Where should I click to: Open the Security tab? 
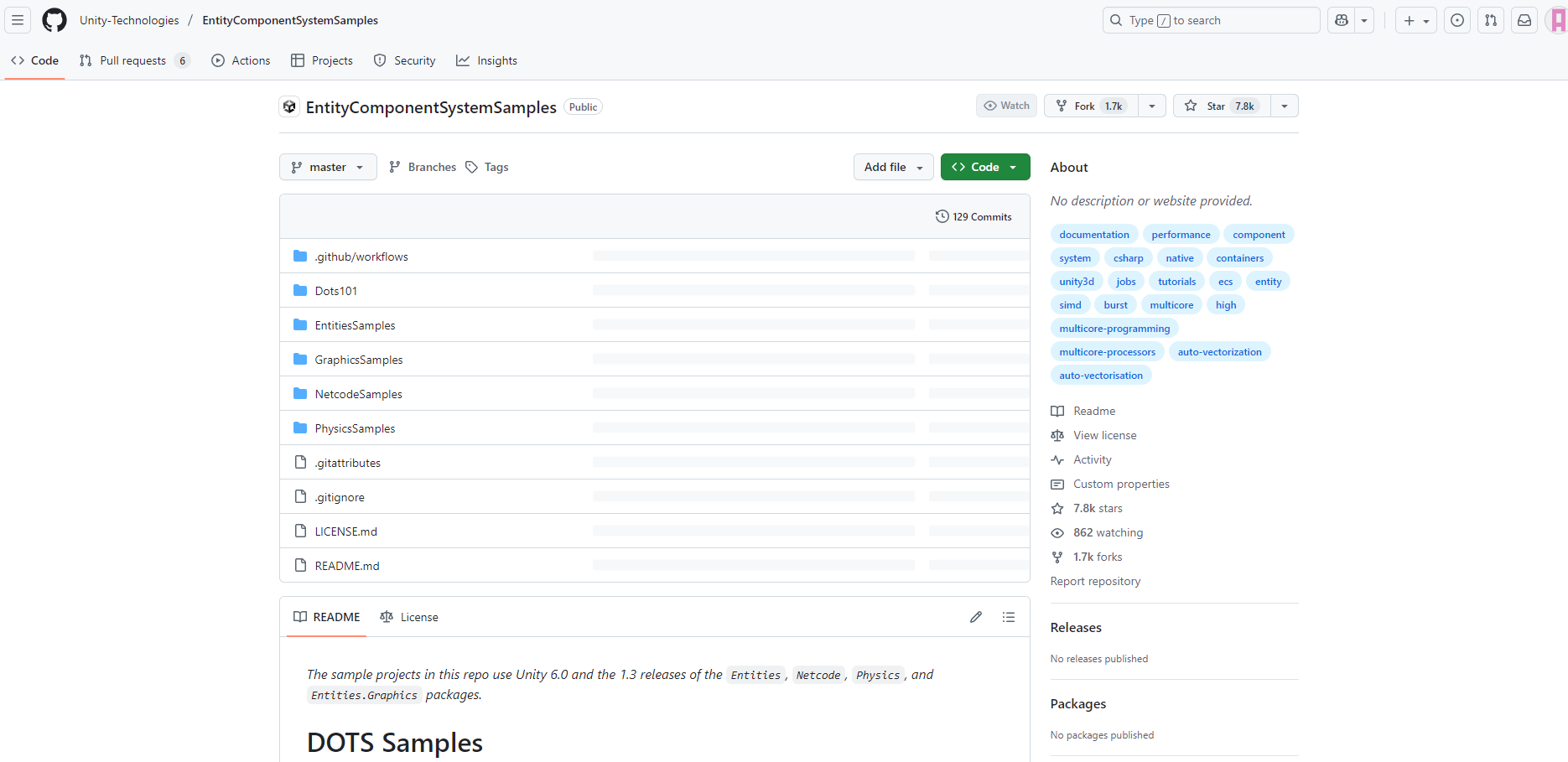pos(405,60)
